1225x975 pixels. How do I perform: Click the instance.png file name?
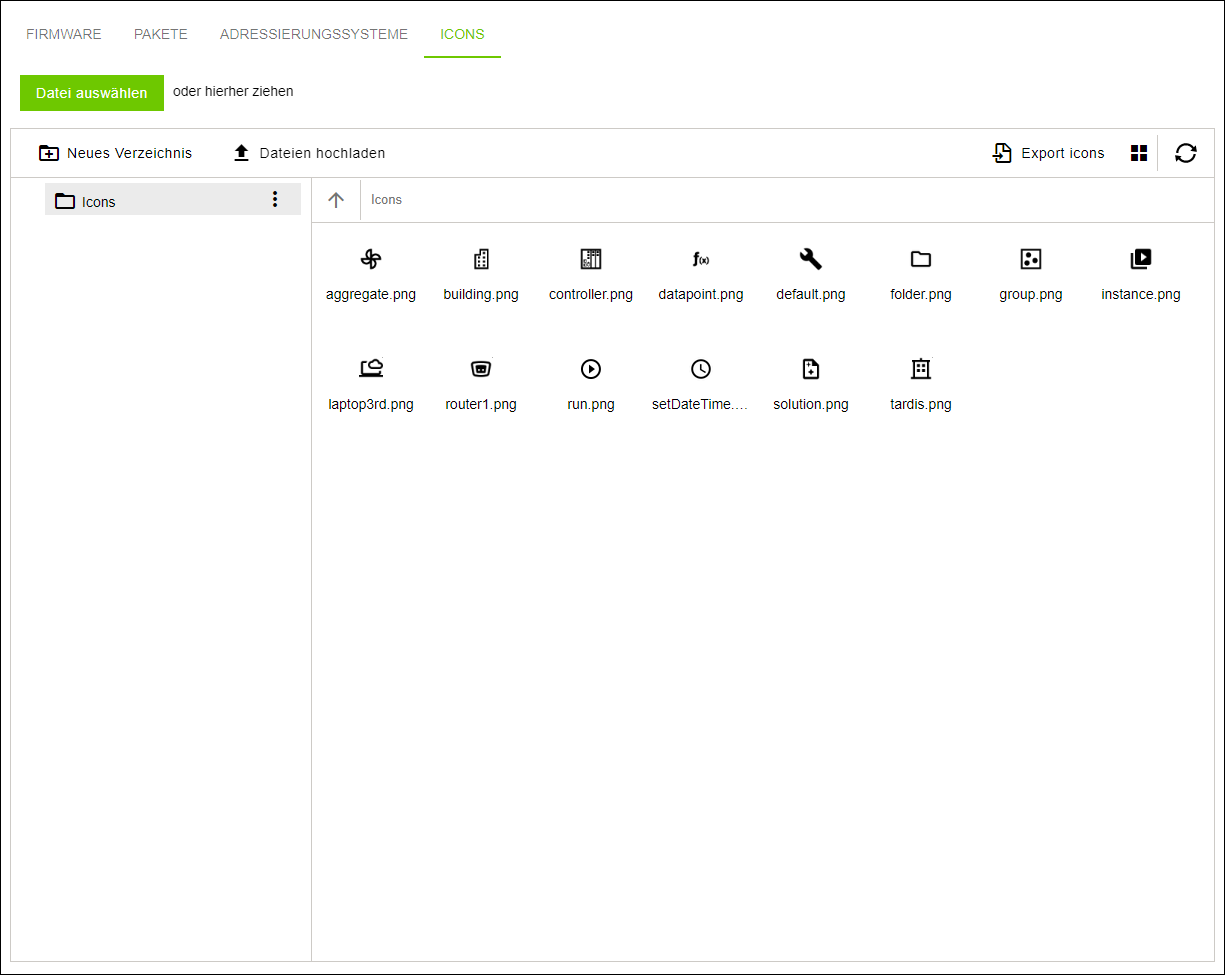point(1141,294)
